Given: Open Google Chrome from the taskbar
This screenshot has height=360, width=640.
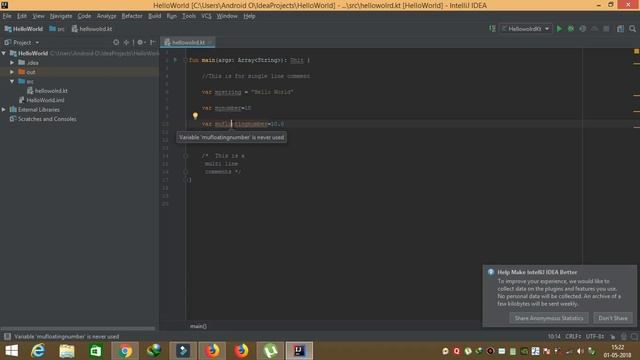Looking at the screenshot, I should click(x=125, y=351).
